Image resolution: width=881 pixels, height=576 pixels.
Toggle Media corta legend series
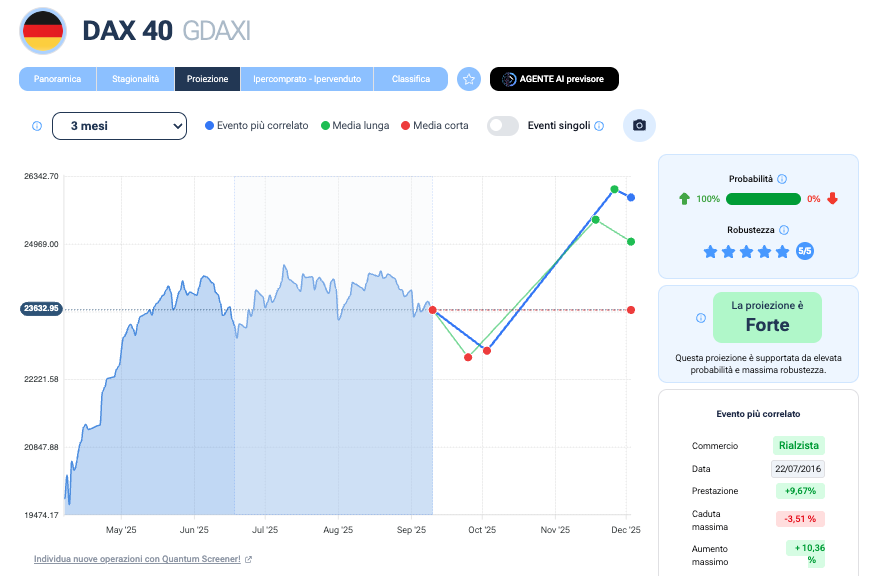(435, 126)
